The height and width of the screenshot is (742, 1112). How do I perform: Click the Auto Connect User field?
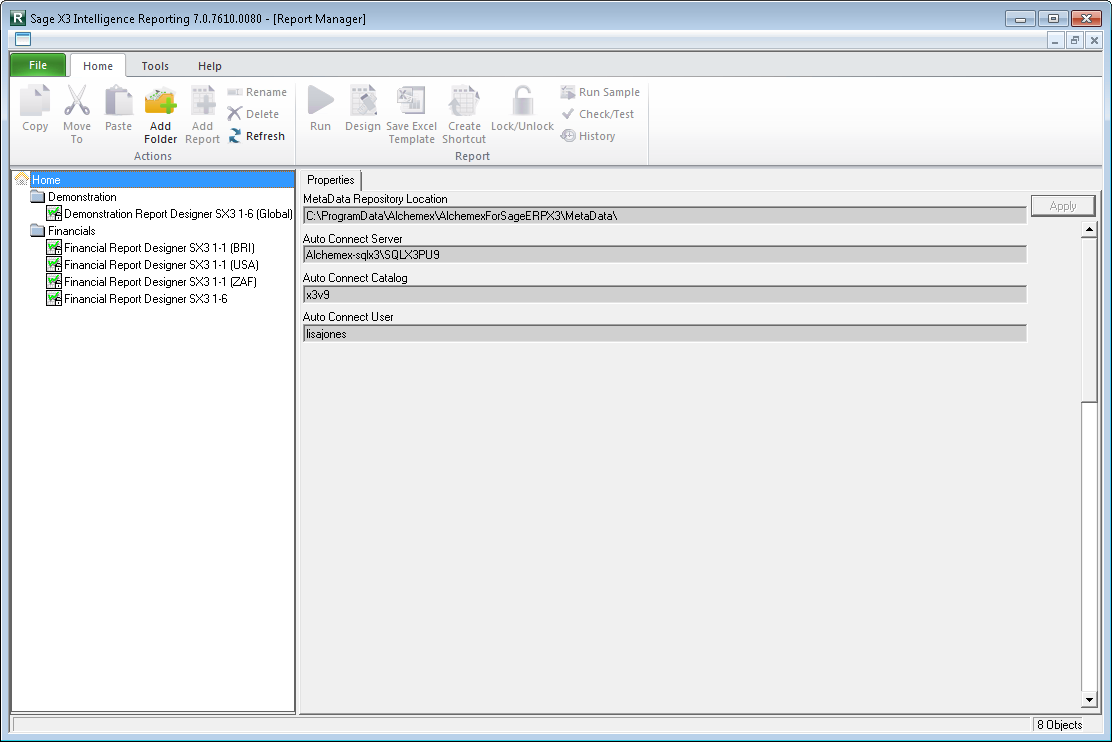pos(665,333)
